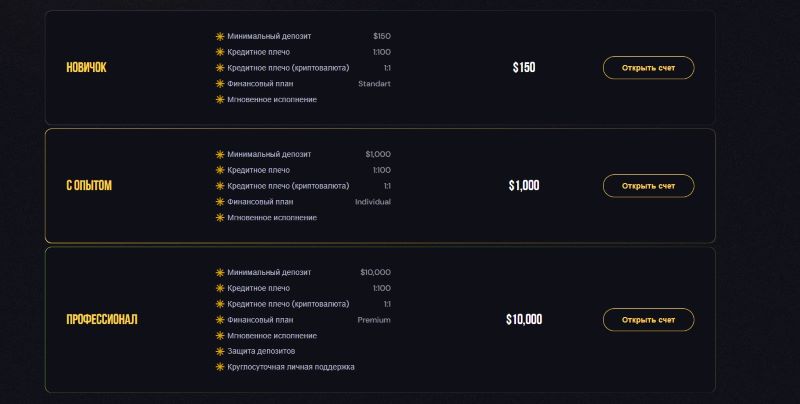
Task: Click star icon beside Защита депозитов
Action: click(220, 351)
